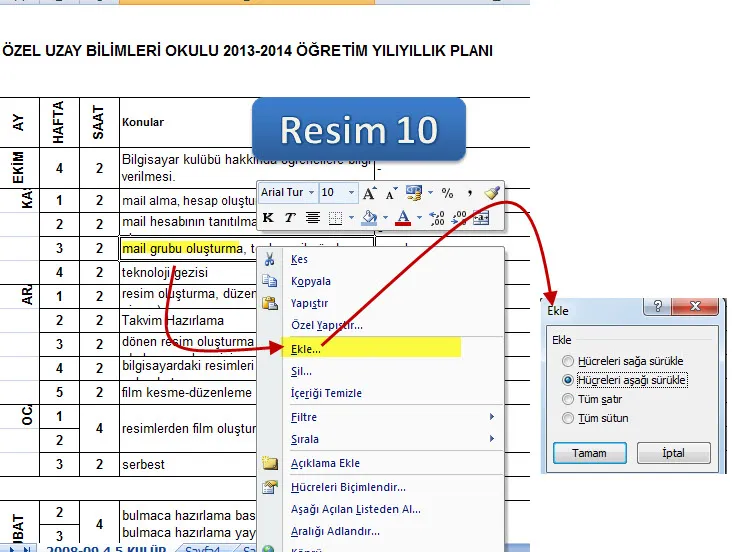Toggle italic T formatting in mini toolbar
Screen dimensions: 750x552
(x=290, y=217)
